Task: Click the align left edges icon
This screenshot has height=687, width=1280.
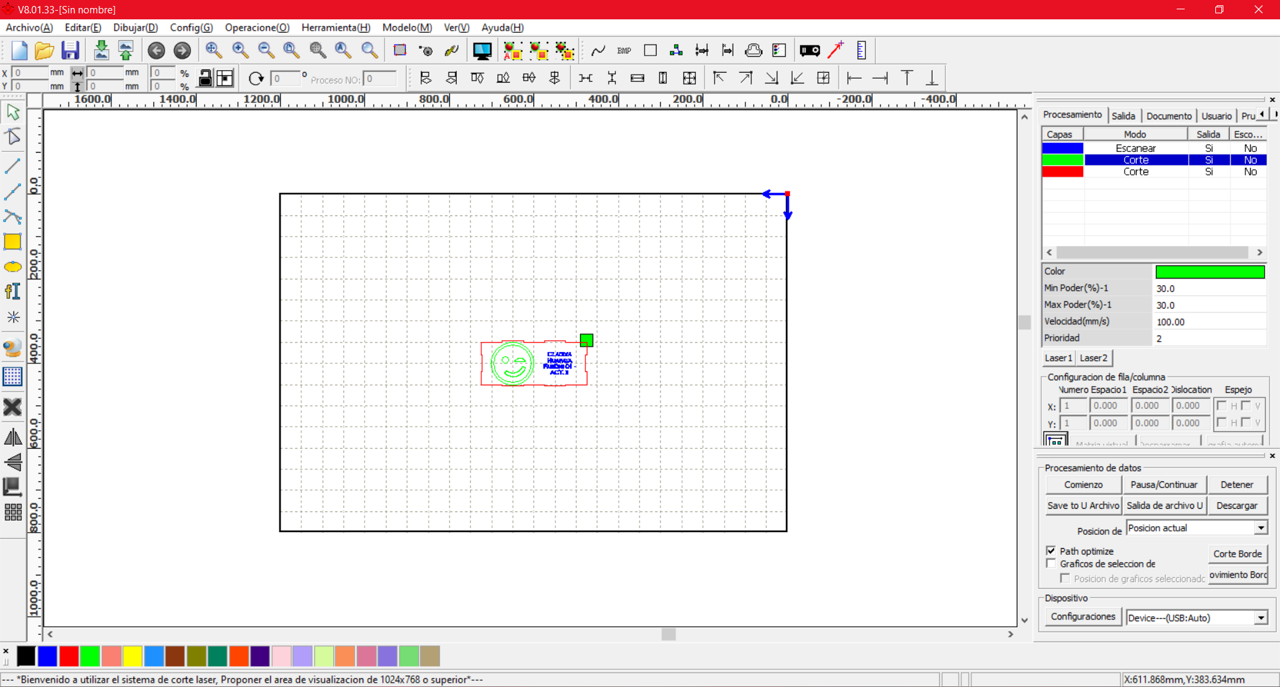Action: [425, 78]
